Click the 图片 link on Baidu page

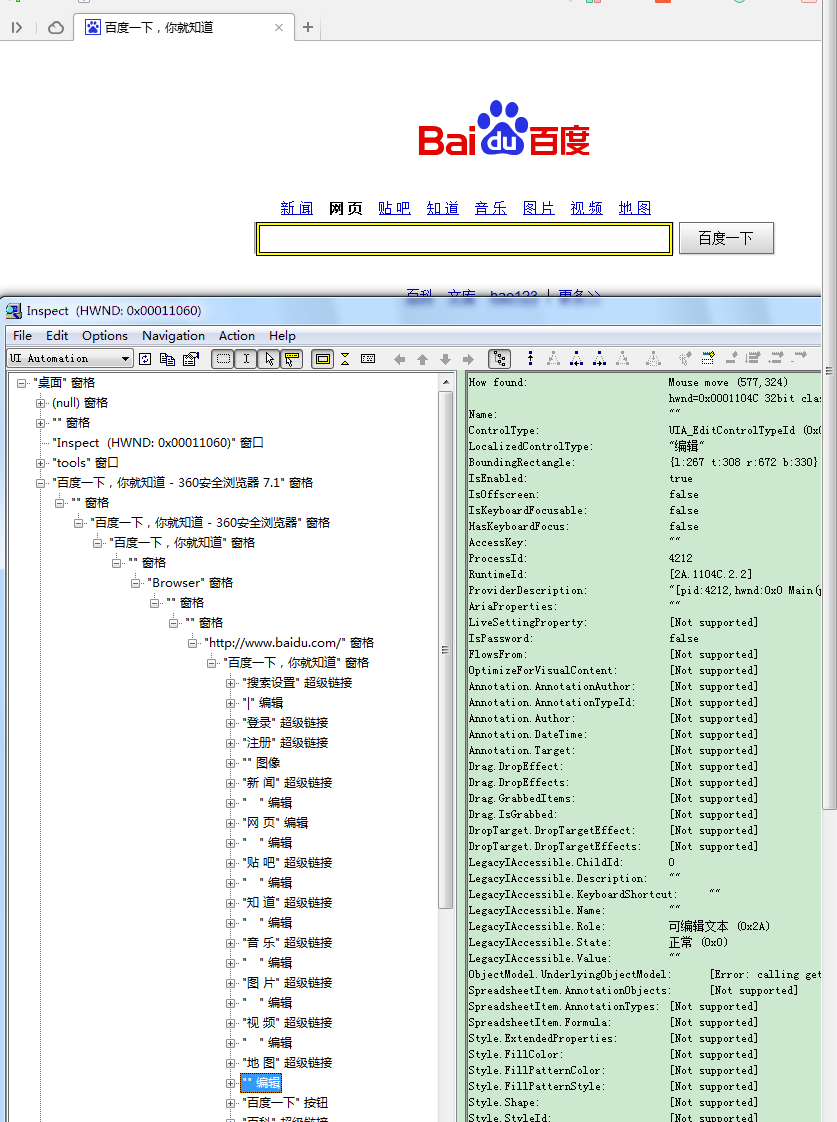coord(539,208)
